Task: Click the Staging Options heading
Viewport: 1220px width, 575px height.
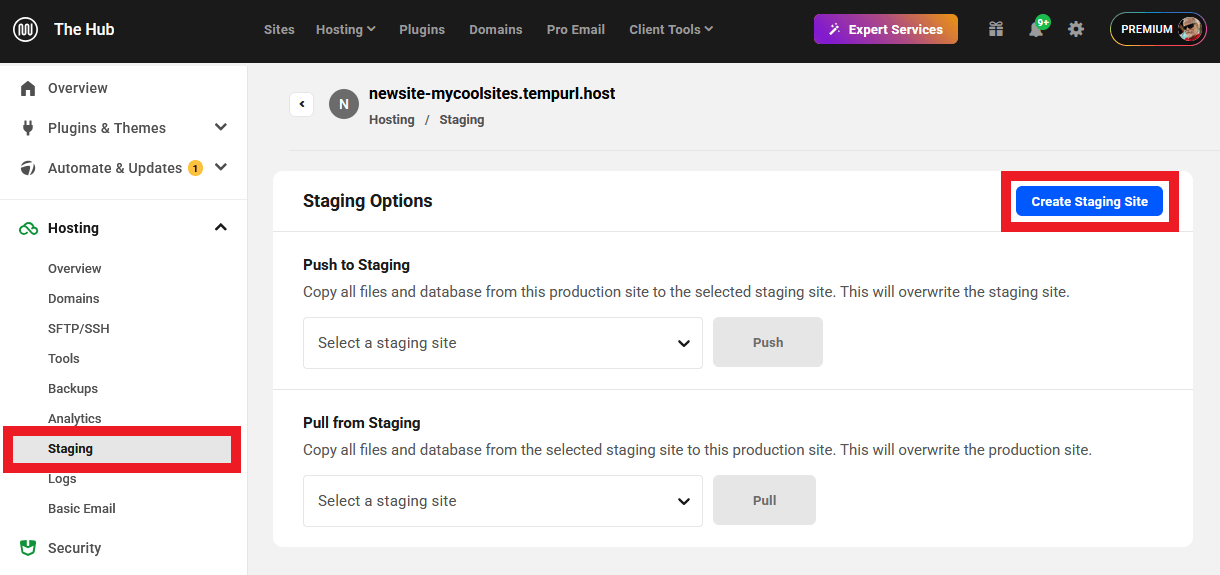Action: coord(368,201)
